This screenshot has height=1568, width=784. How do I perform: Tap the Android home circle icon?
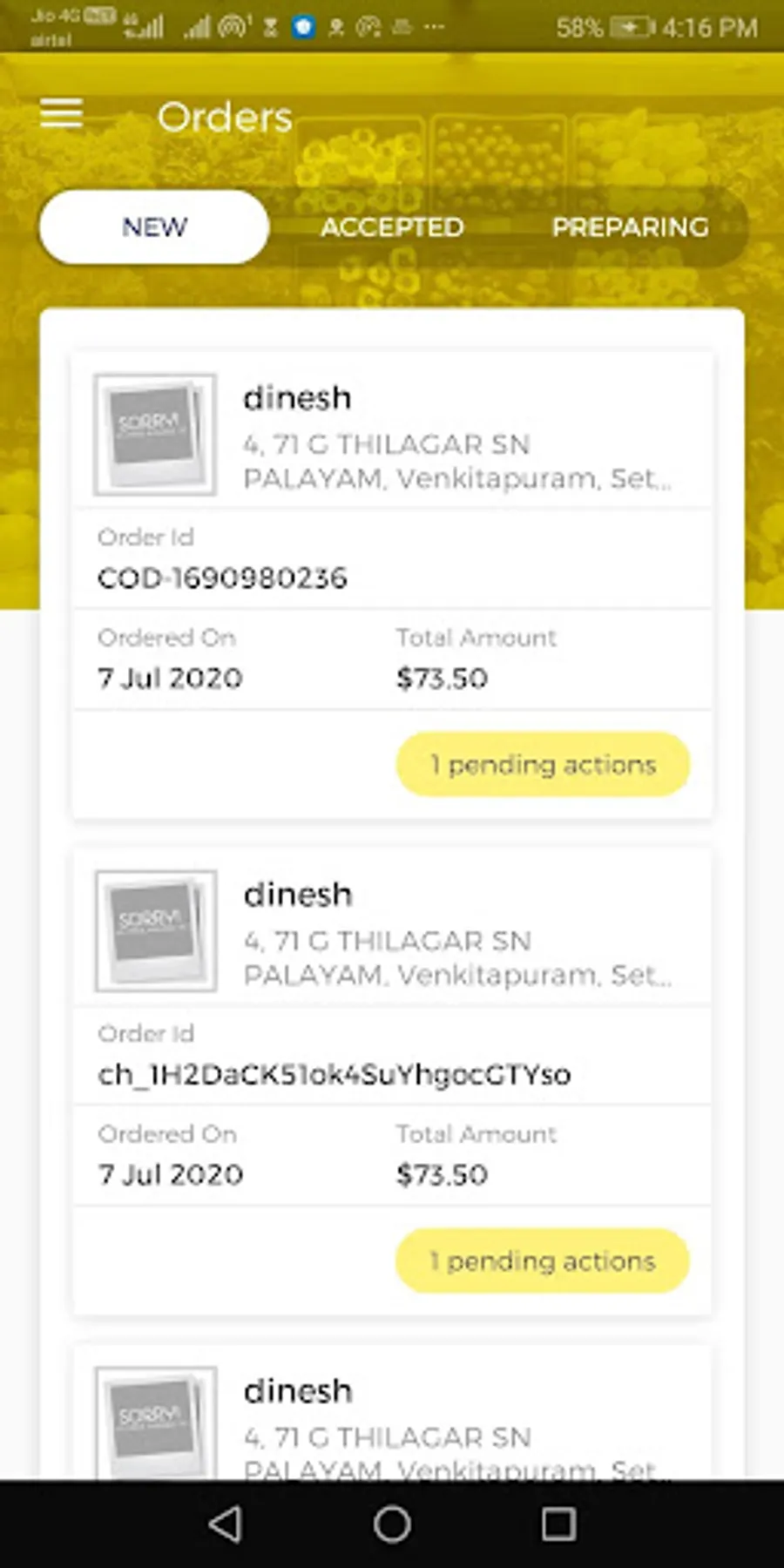tap(392, 1524)
